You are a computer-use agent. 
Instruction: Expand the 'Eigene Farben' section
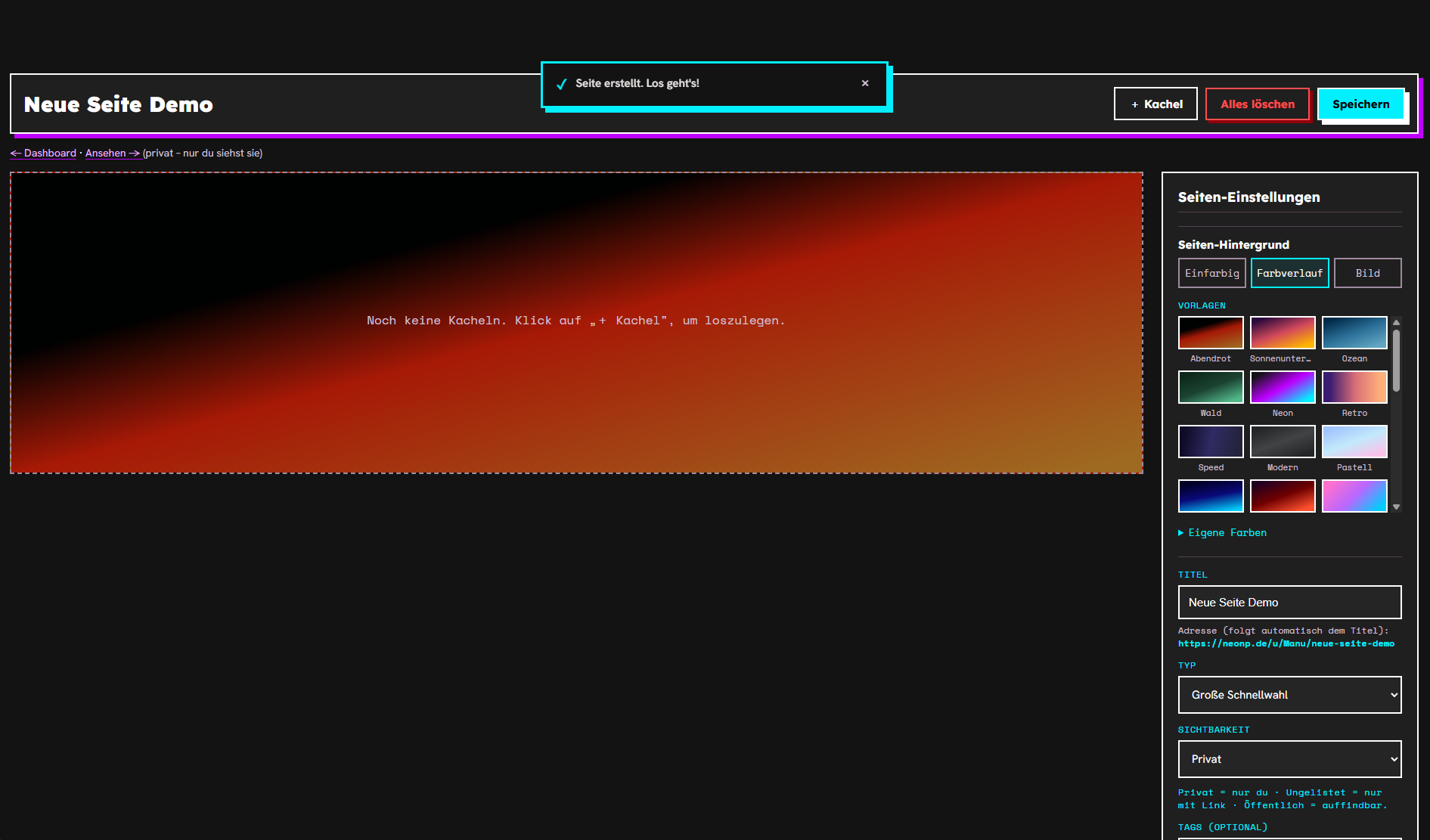(x=1222, y=533)
